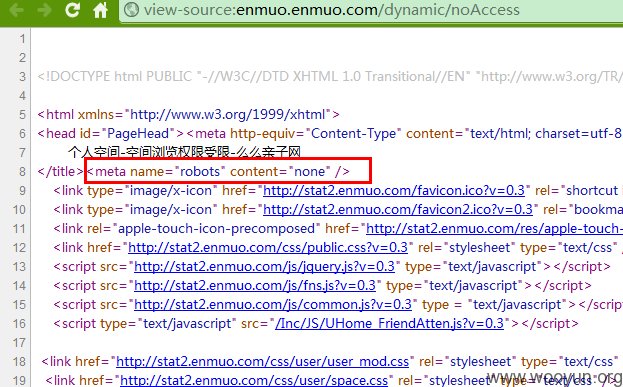This screenshot has height=387, width=623.
Task: Open the css/user/user_mod.css link
Action: click(262, 362)
